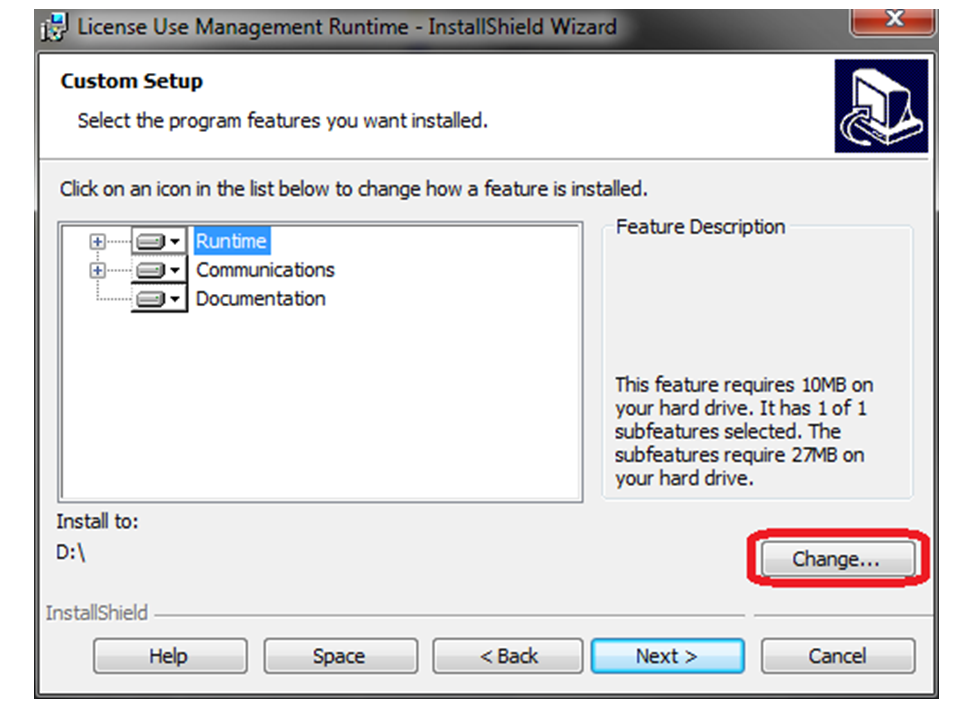This screenshot has width=960, height=720.
Task: Close the InstallShield Wizard window
Action: (x=893, y=20)
